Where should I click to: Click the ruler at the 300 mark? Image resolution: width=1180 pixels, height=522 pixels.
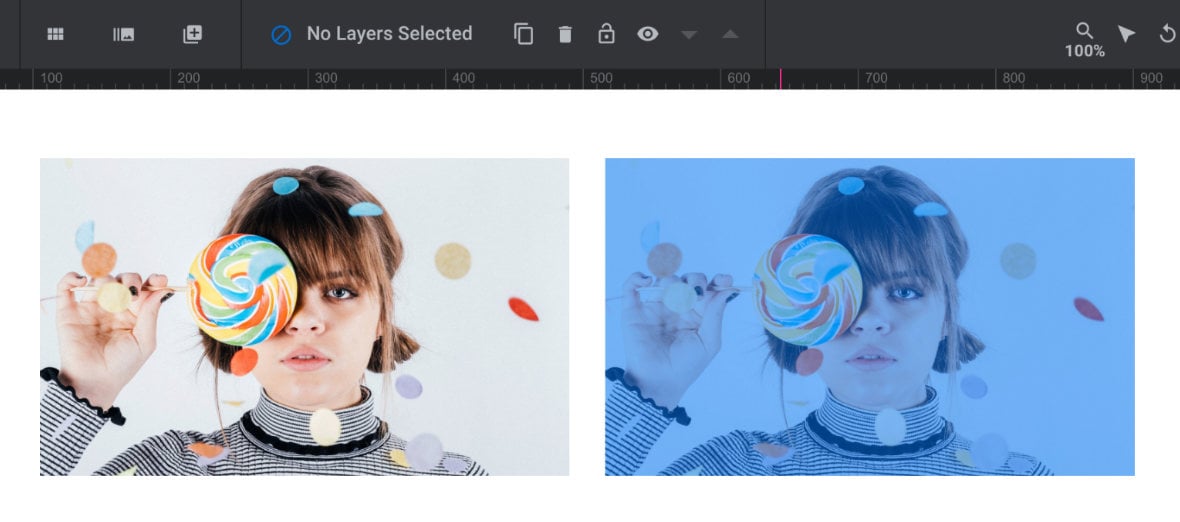(326, 78)
